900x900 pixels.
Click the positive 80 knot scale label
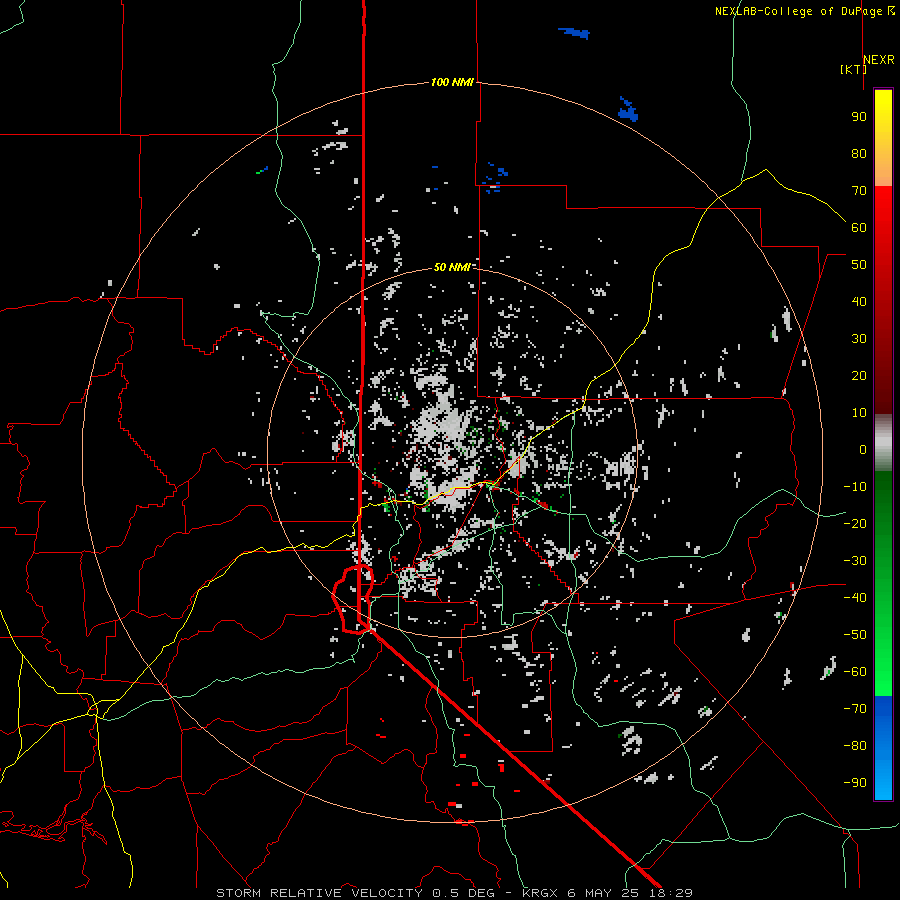859,154
